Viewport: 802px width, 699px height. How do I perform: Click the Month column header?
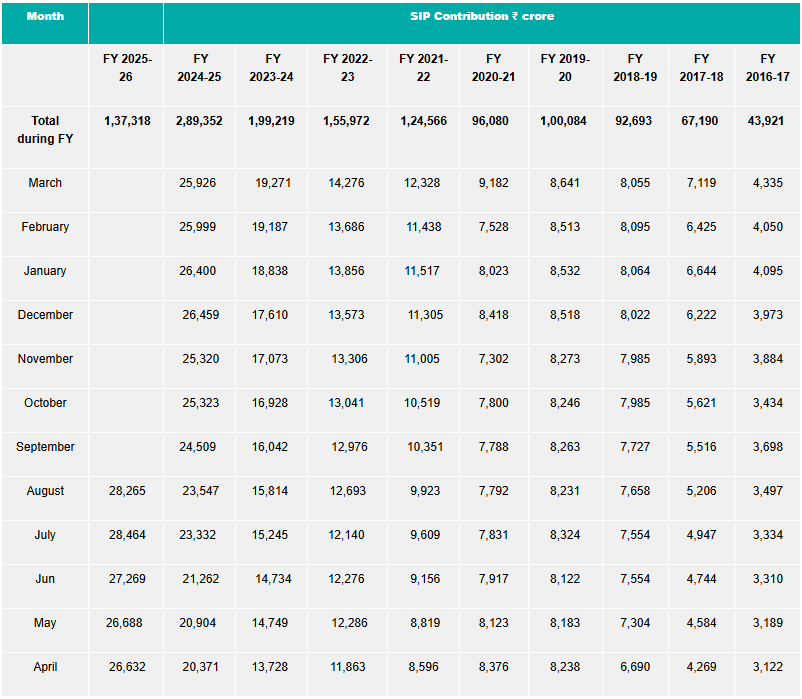[44, 17]
